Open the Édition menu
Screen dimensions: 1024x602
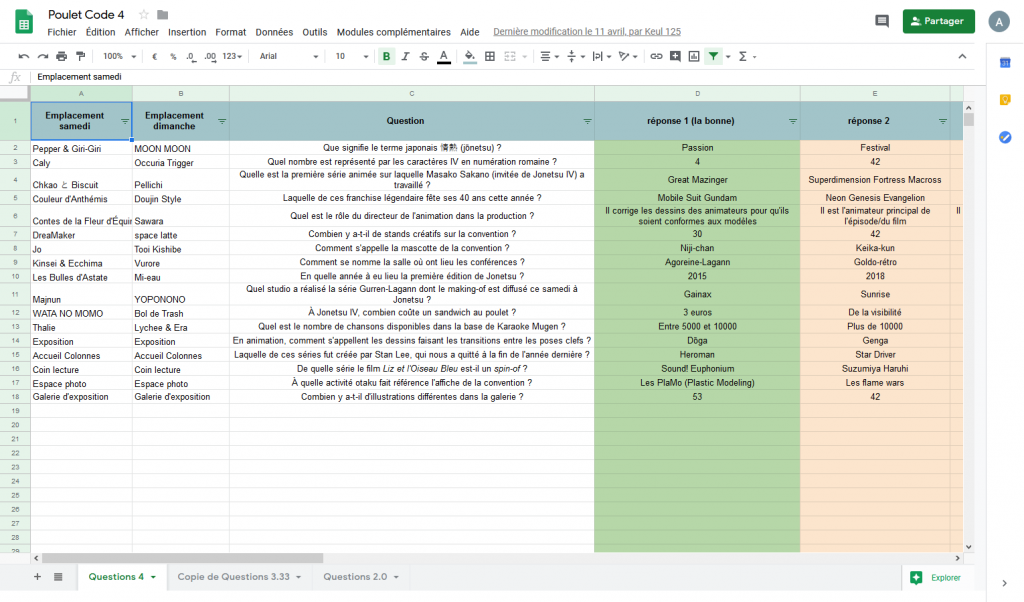[x=101, y=32]
